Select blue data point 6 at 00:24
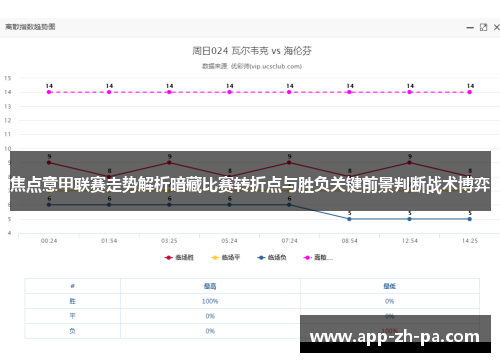The height and width of the screenshot is (362, 500). pyautogui.click(x=49, y=205)
